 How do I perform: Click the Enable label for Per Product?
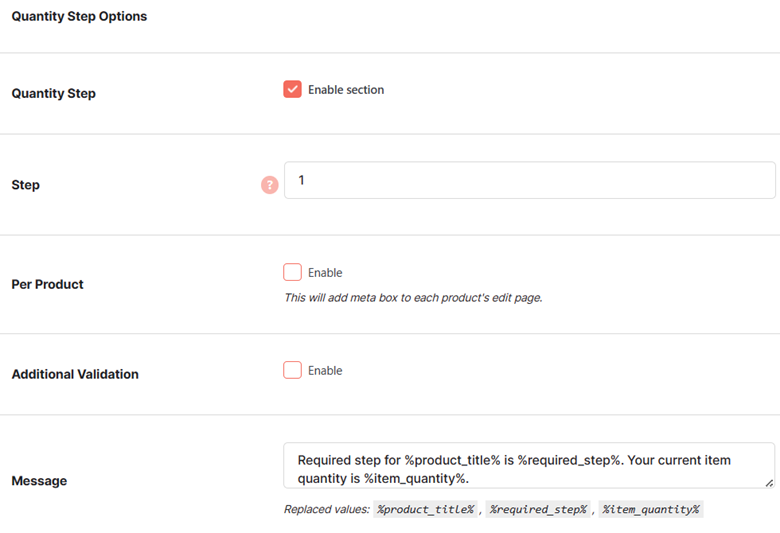coord(325,273)
